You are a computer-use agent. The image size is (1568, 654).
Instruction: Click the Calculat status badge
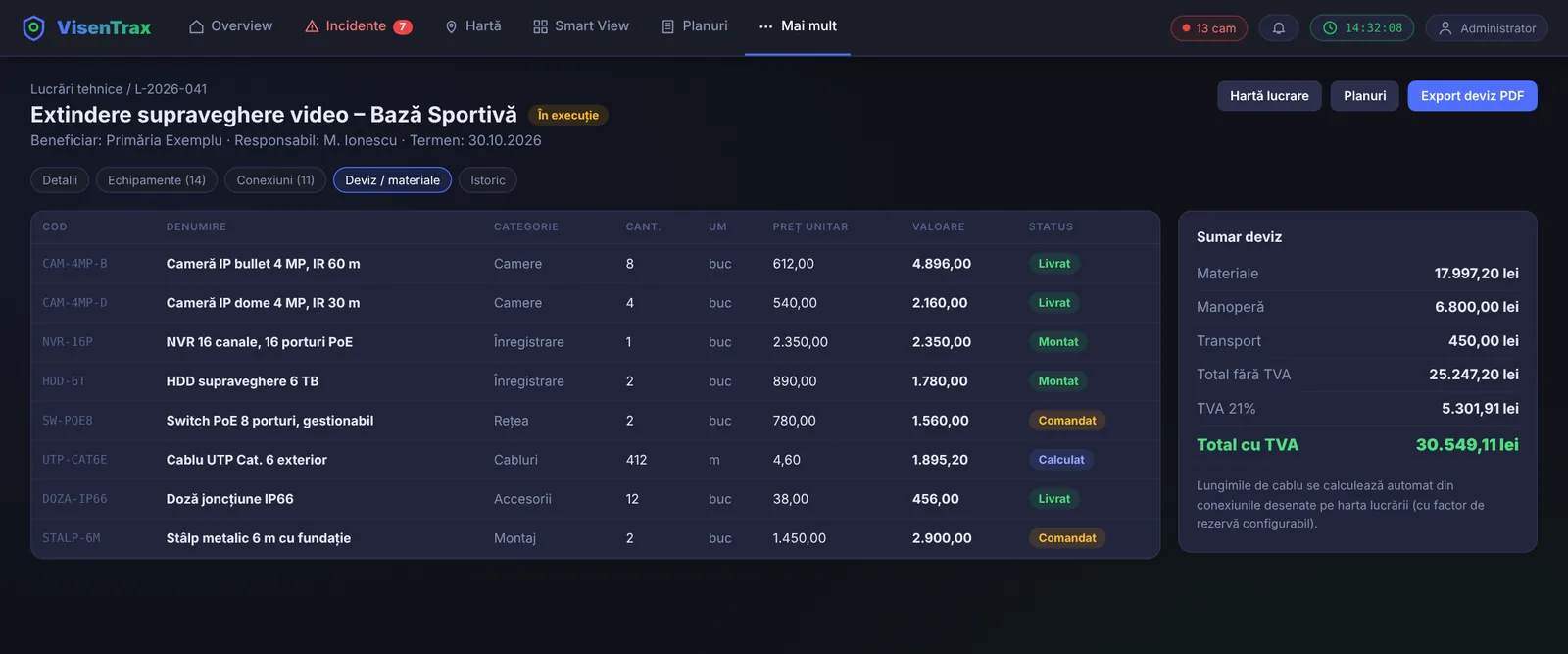tap(1061, 460)
